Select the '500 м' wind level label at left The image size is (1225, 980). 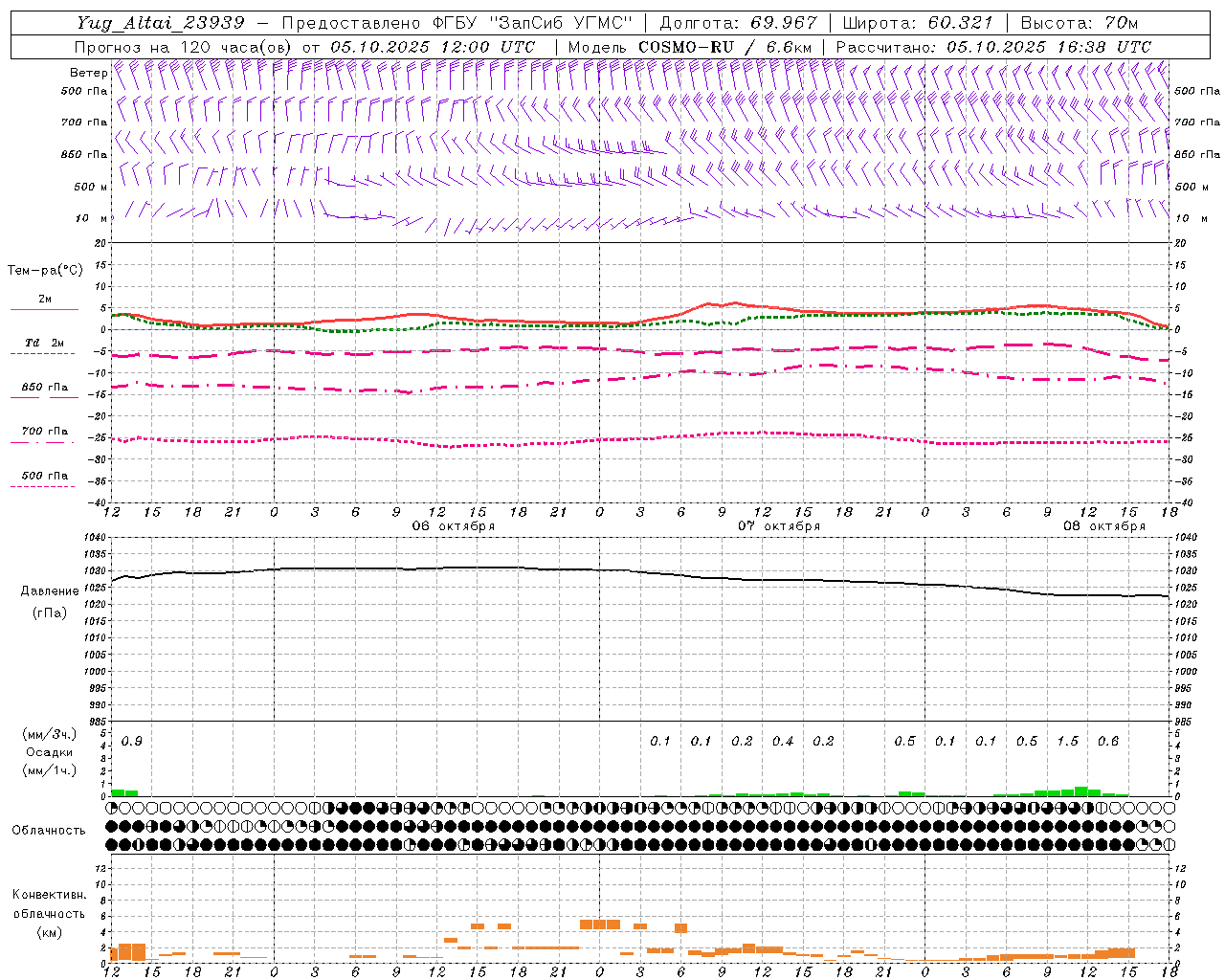91,187
